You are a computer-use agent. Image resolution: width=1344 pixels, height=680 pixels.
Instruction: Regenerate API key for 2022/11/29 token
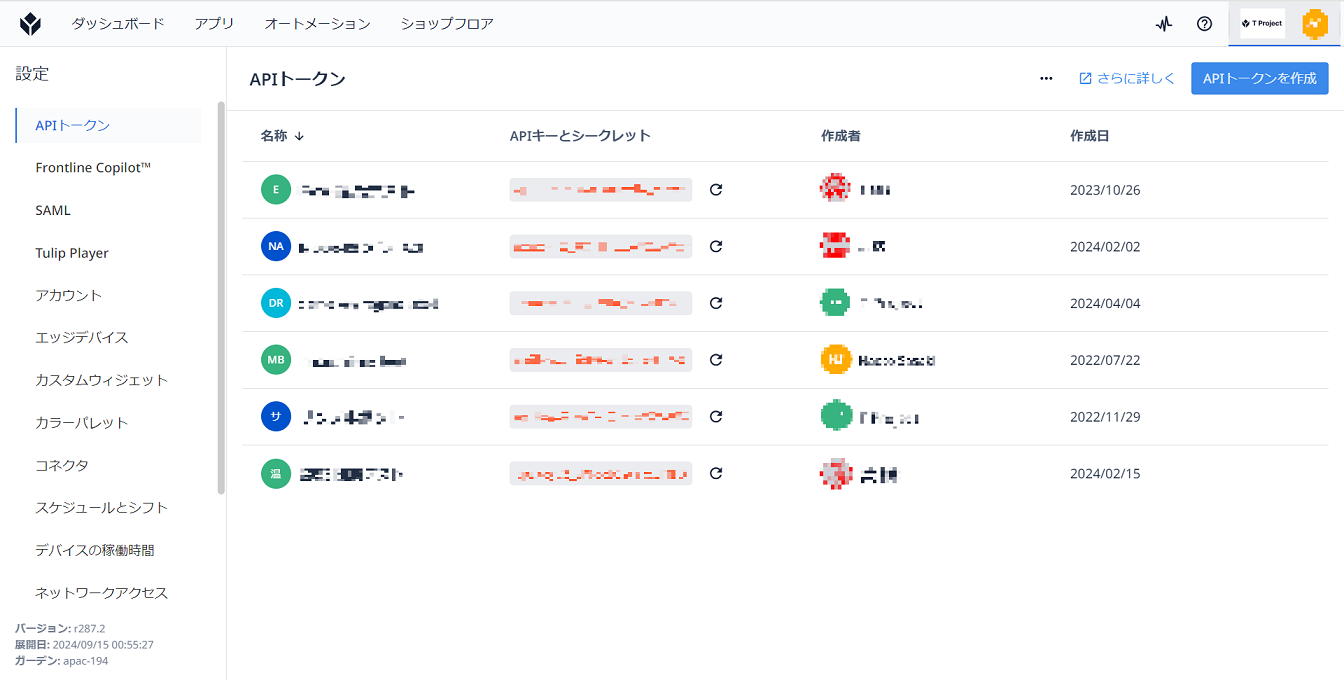pyautogui.click(x=716, y=416)
